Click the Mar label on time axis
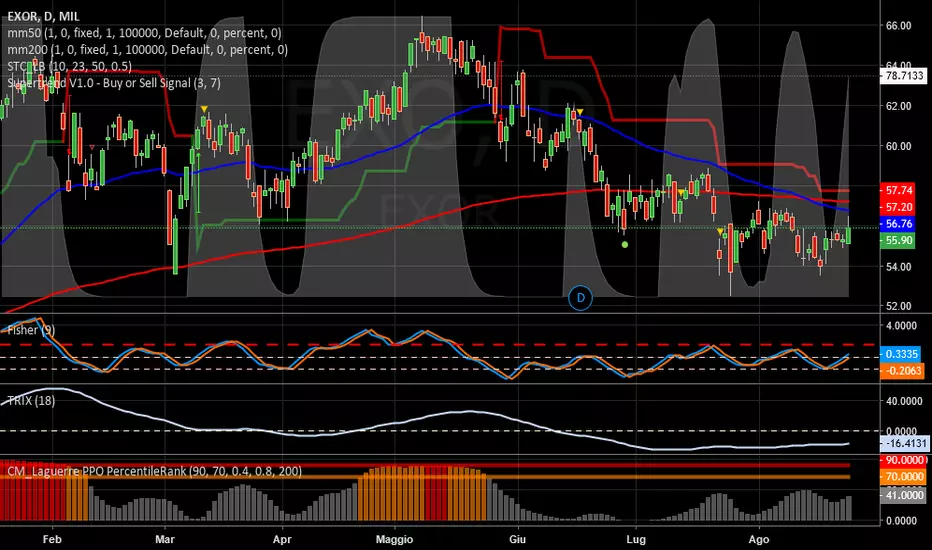Viewport: 932px width, 550px height. pos(165,539)
